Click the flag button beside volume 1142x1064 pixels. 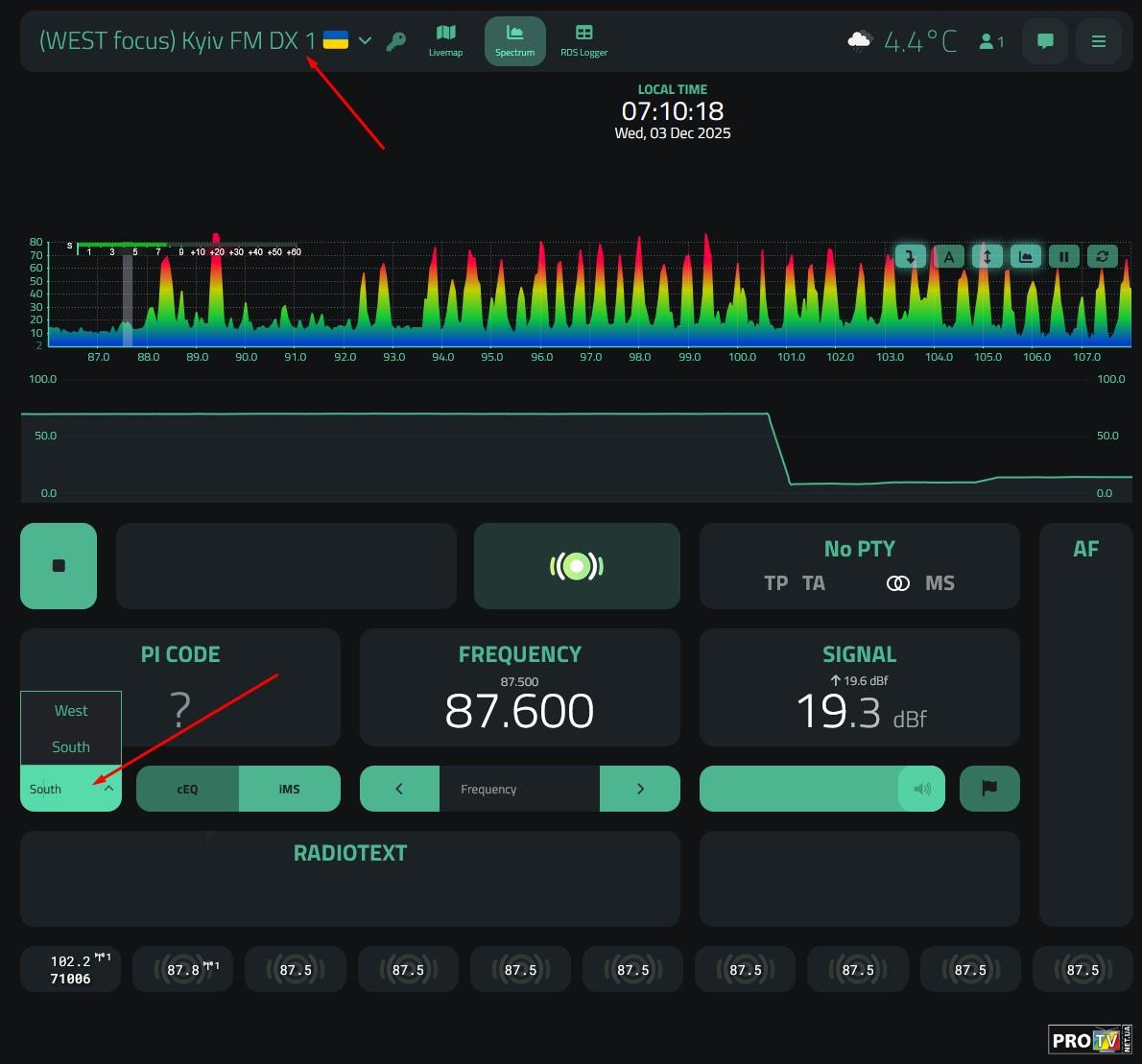click(x=989, y=789)
